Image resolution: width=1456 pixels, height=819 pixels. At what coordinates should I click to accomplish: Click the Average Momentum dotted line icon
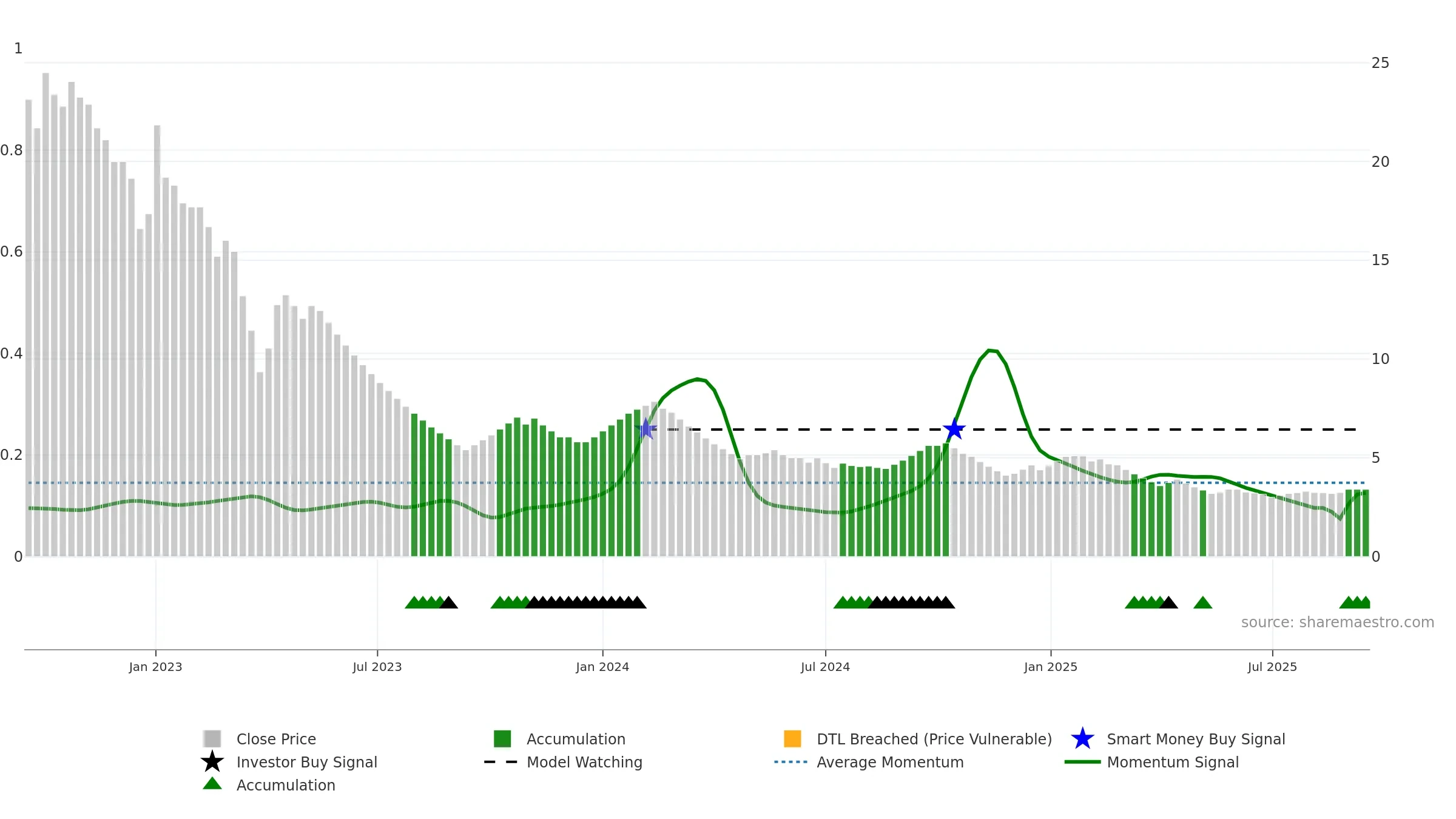[791, 762]
